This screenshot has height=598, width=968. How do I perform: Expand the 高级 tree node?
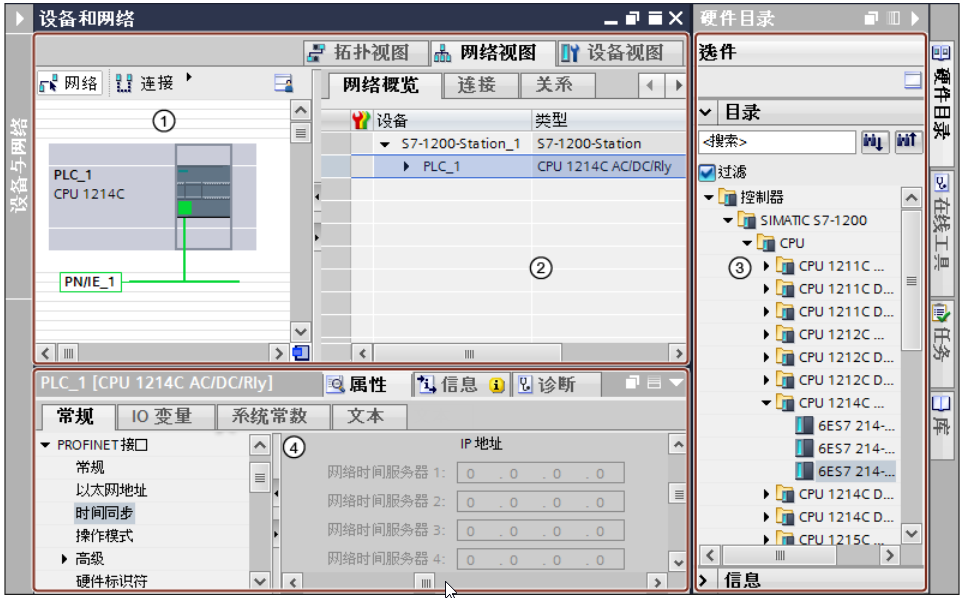coord(64,559)
